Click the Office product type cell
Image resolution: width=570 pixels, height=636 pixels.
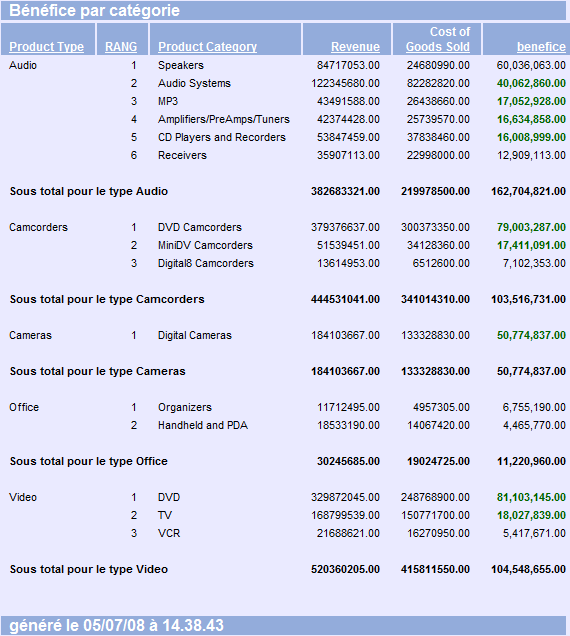[x=24, y=407]
